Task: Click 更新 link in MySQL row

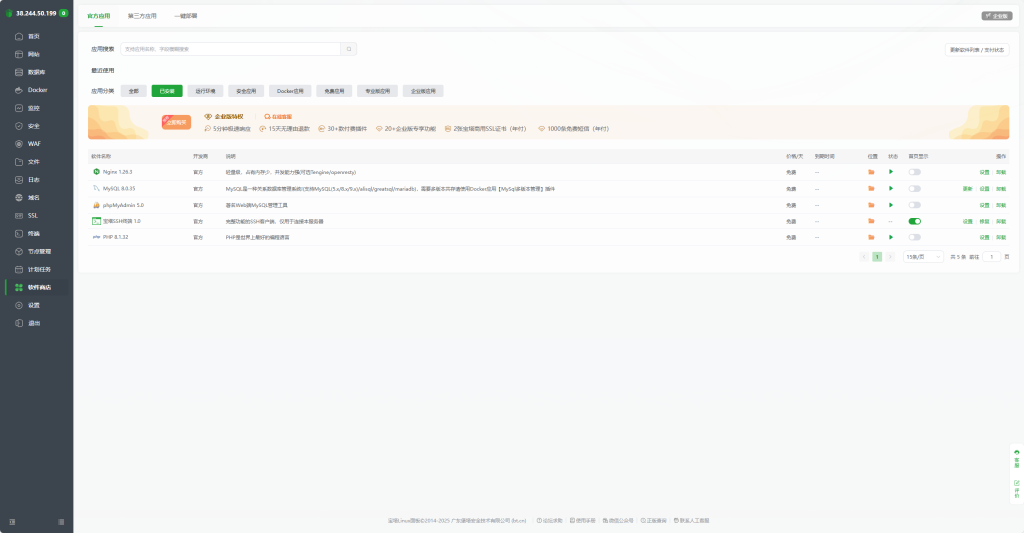Action: [x=967, y=189]
